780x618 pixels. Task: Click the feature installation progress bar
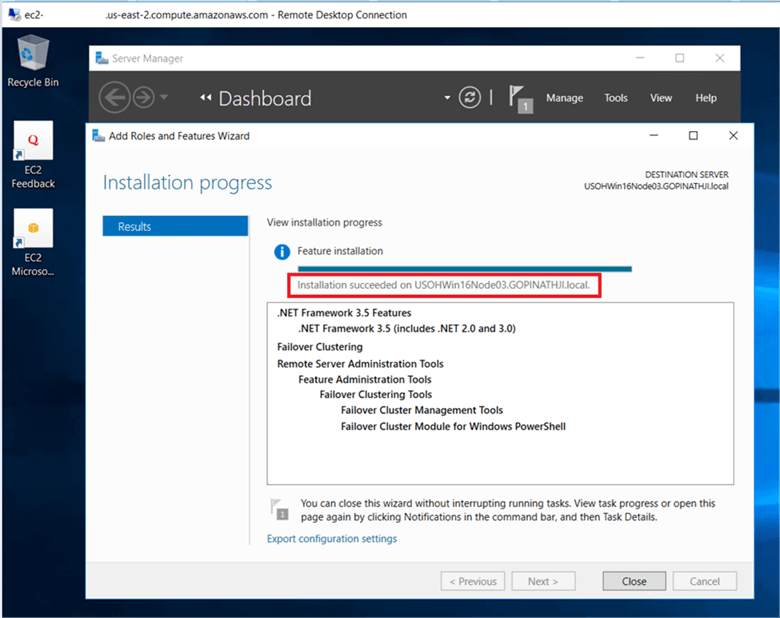click(465, 269)
